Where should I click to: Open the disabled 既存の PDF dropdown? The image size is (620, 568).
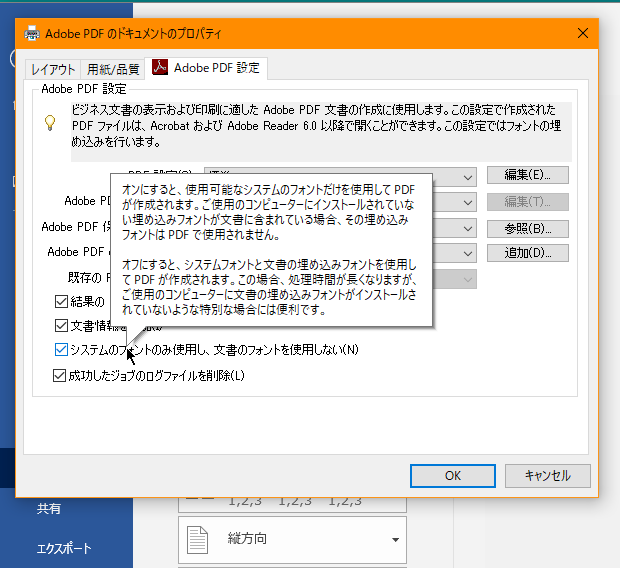(468, 279)
